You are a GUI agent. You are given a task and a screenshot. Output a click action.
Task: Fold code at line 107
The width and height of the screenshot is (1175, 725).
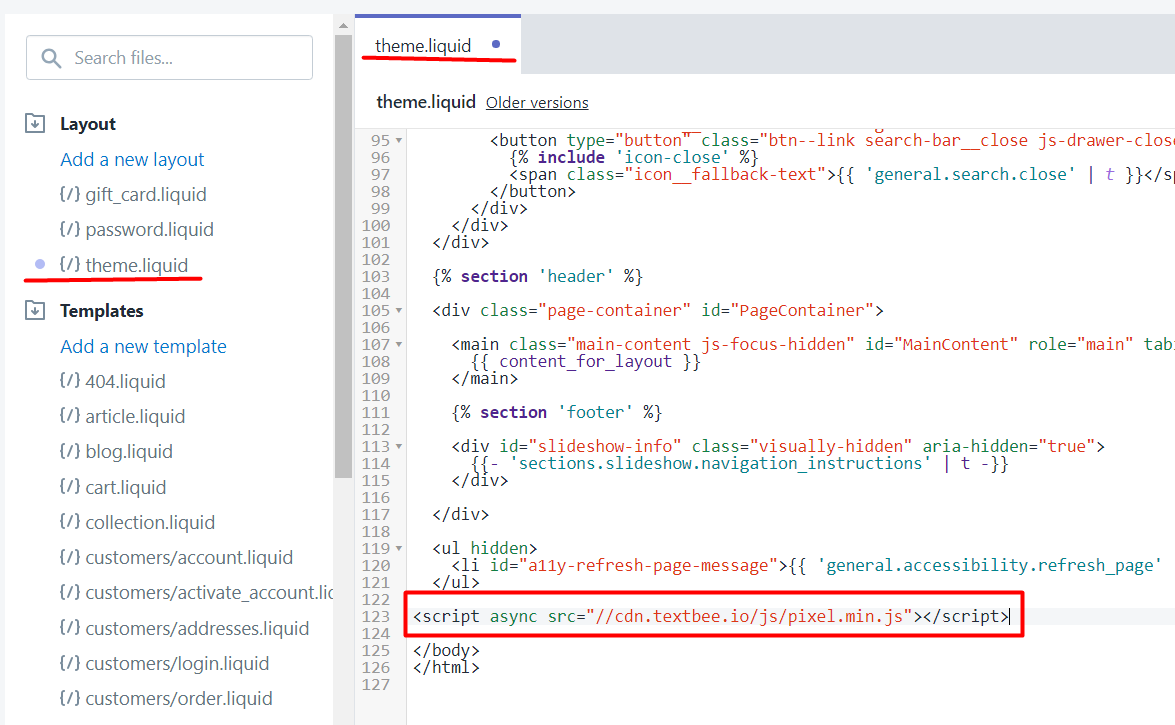pos(399,344)
